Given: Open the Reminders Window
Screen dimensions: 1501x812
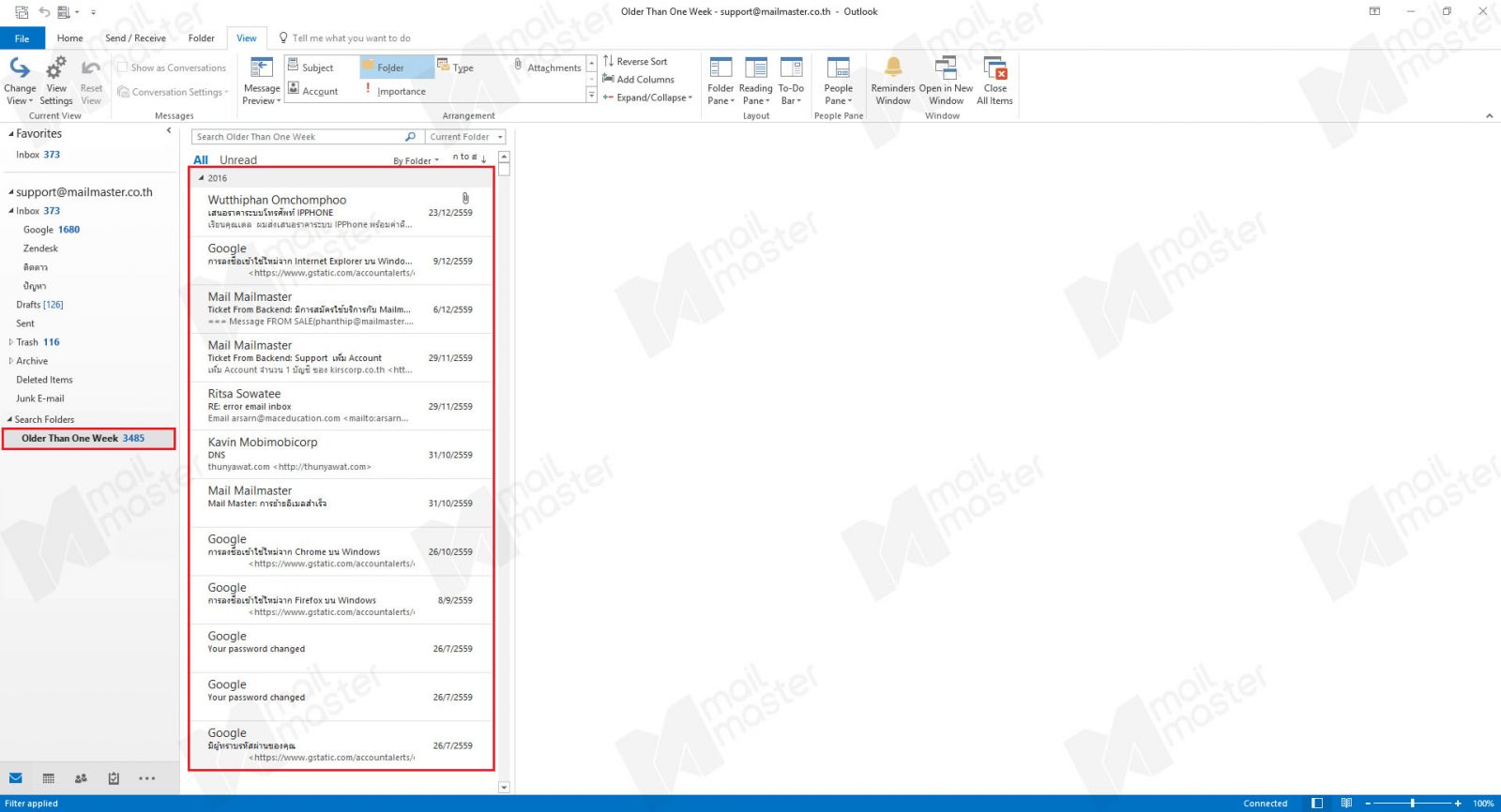Looking at the screenshot, I should 893,81.
